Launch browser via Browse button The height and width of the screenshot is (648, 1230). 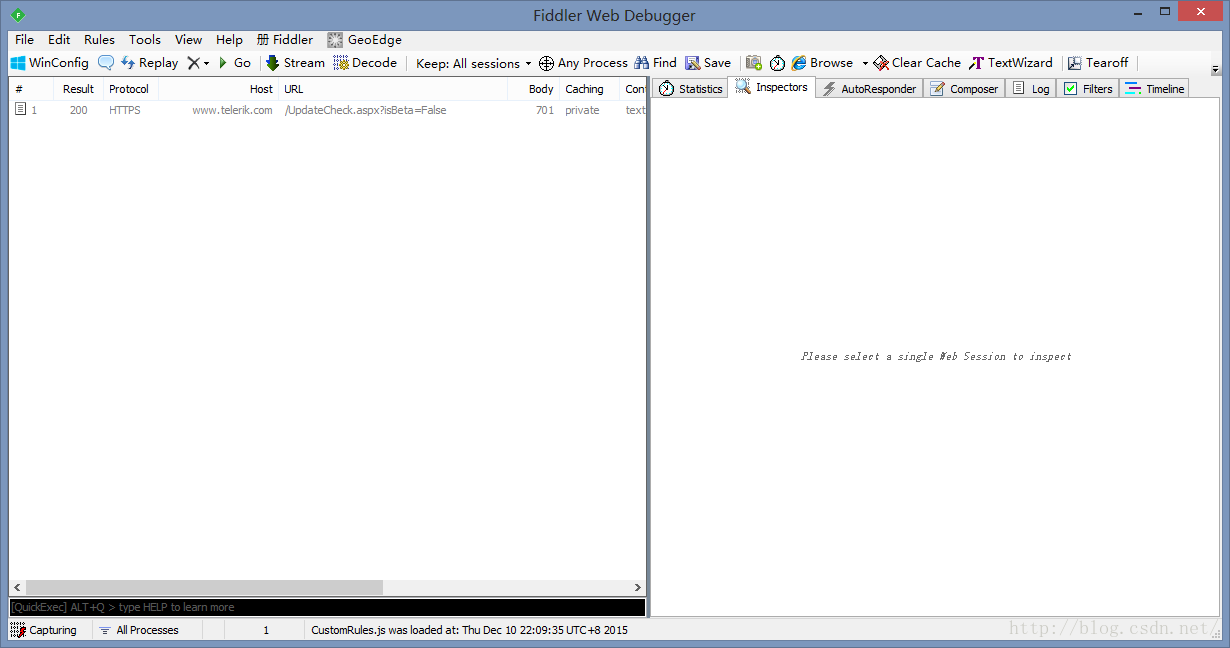pos(822,63)
